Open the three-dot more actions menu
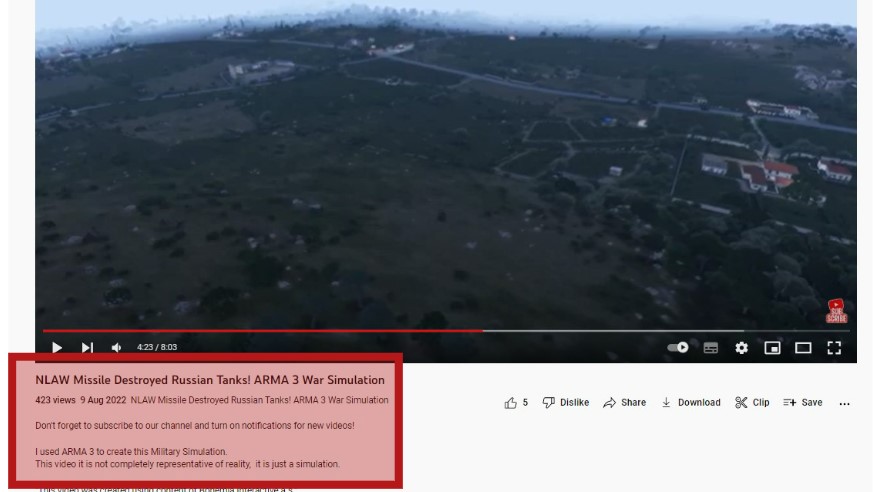This screenshot has width=876, height=492. 844,403
